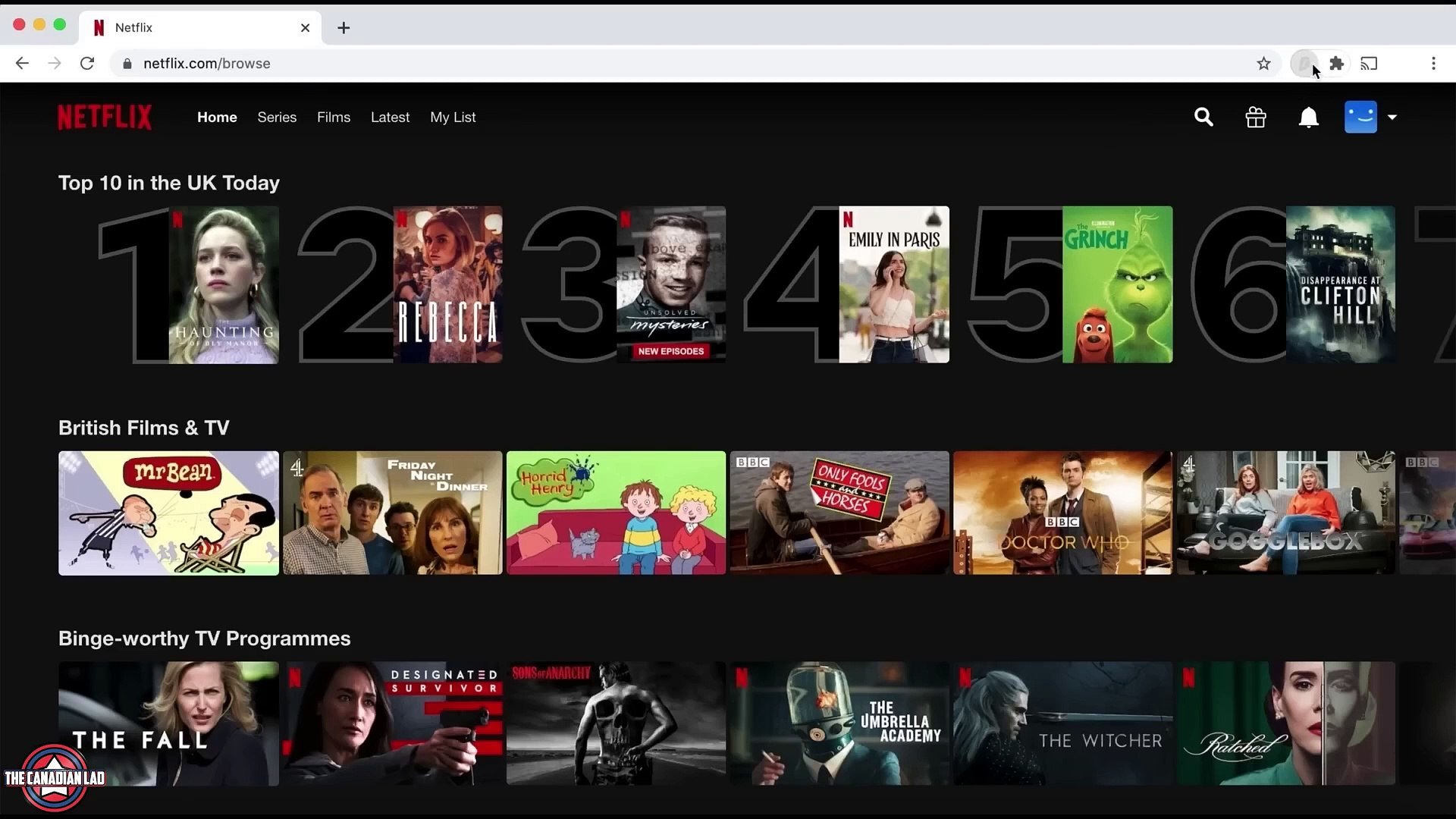Open The Haunting of Bly Manor poster

224,285
